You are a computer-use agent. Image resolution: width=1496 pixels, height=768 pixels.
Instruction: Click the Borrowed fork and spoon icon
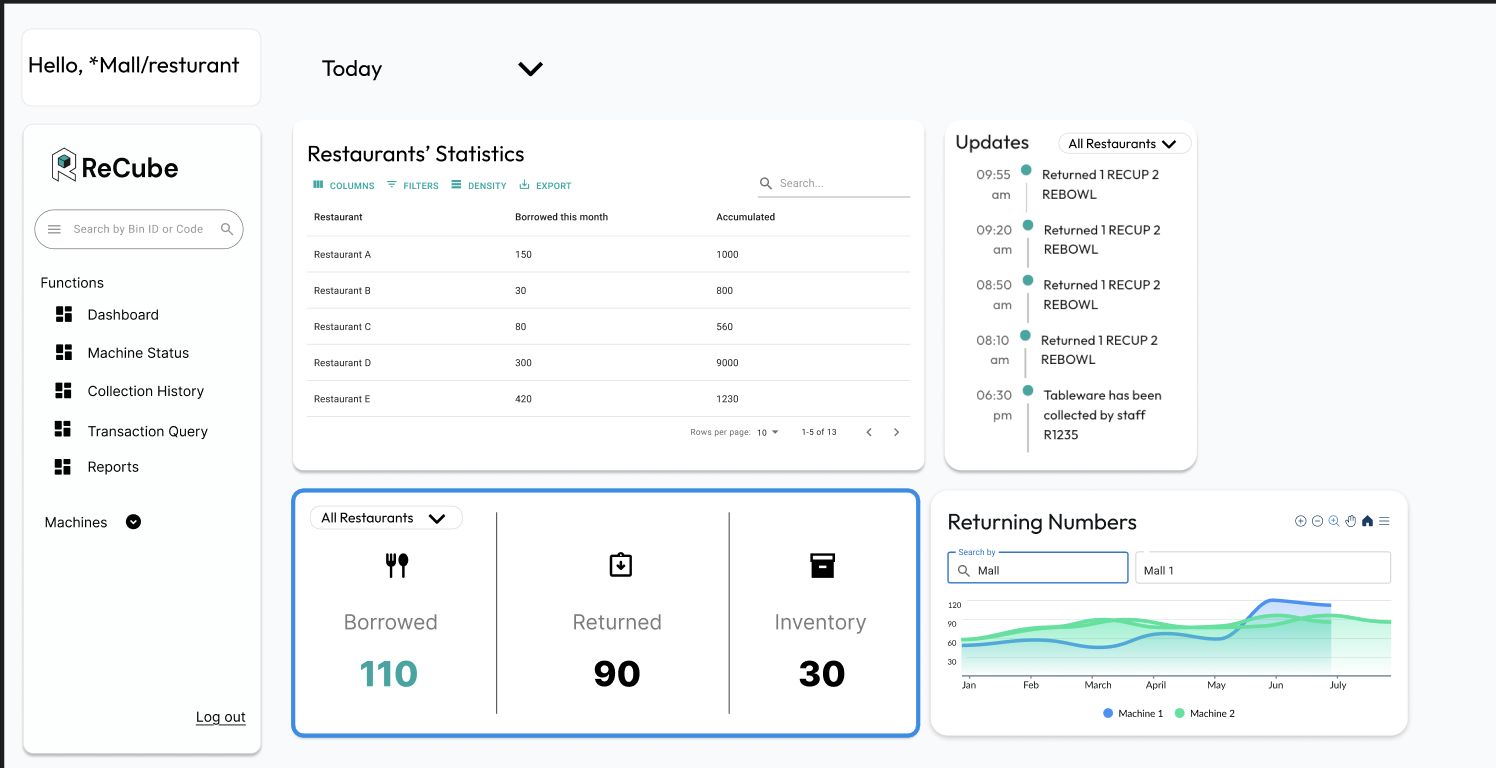[x=397, y=566]
